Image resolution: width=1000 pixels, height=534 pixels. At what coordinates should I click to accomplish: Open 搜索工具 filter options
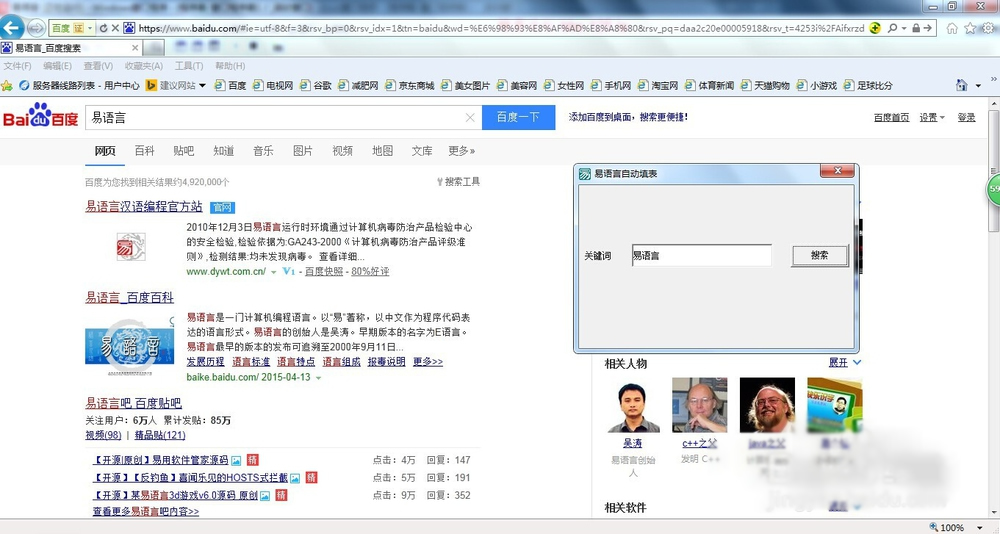coord(459,182)
